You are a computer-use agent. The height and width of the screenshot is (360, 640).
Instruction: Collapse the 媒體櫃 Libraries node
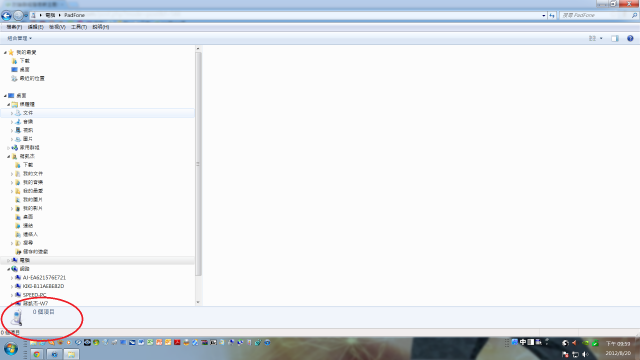coord(9,104)
